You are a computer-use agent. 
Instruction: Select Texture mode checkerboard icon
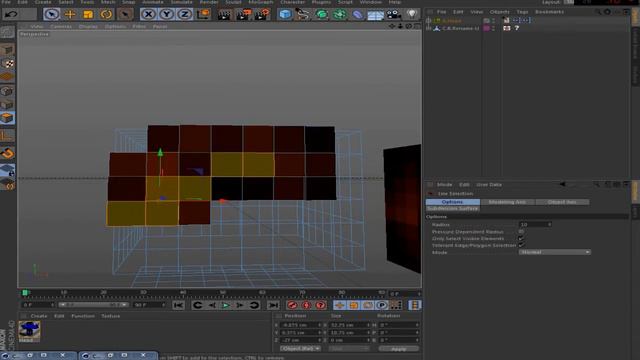tap(7, 64)
